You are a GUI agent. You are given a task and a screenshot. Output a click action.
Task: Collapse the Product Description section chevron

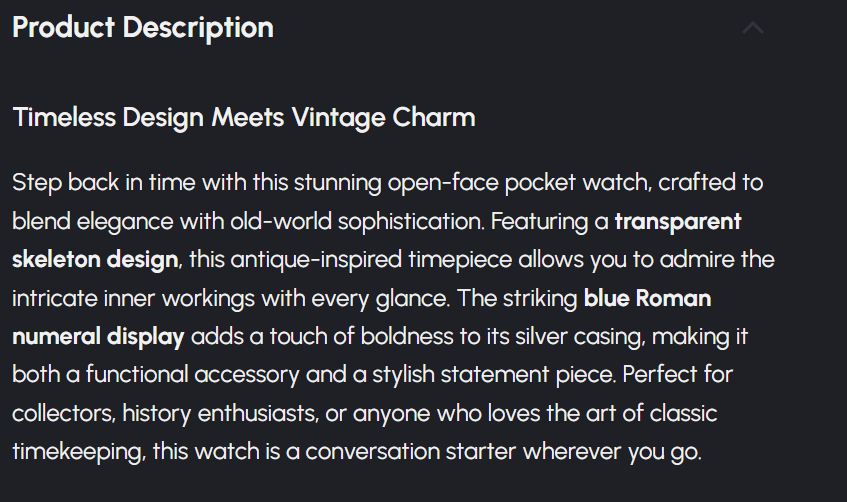[752, 28]
